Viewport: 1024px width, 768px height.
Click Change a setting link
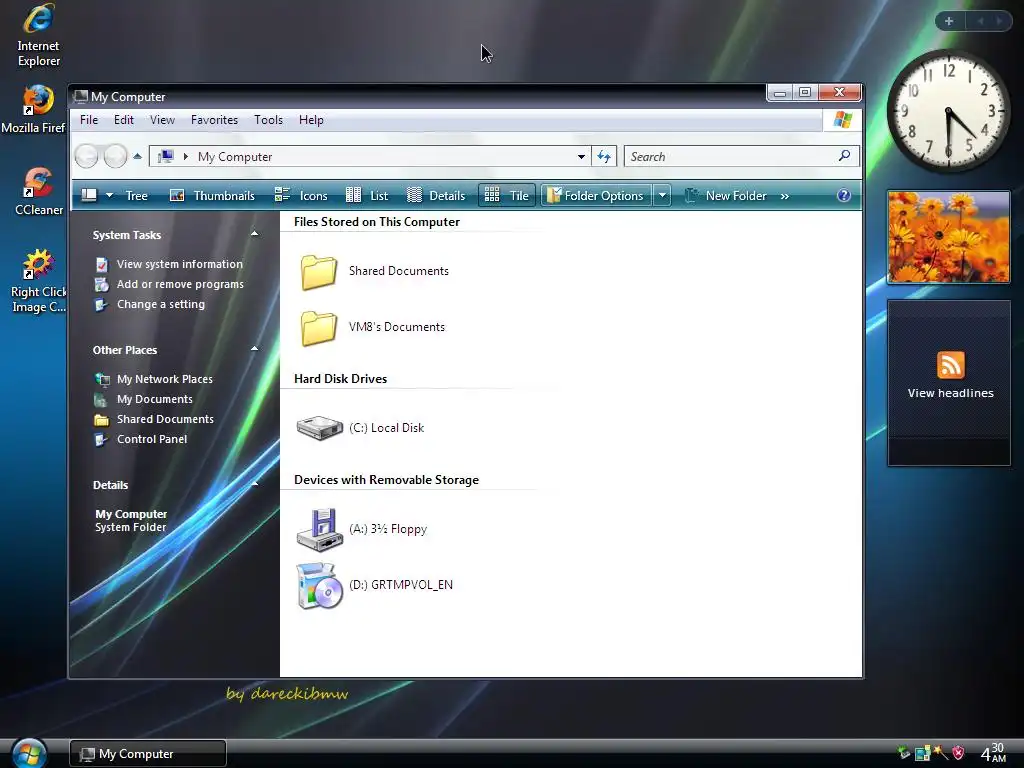pyautogui.click(x=161, y=304)
